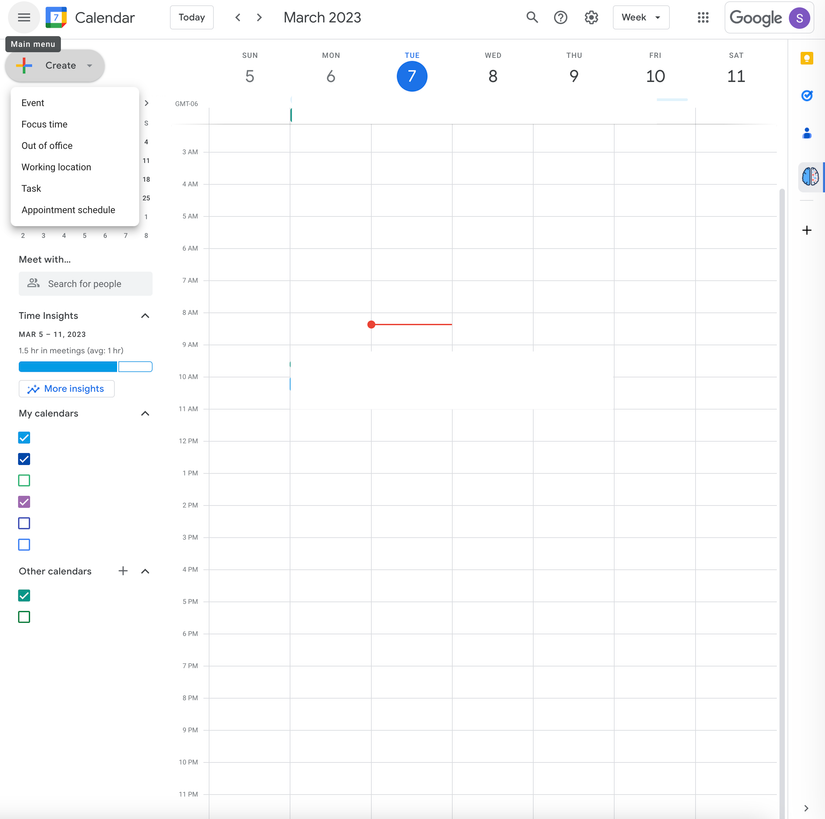Open the Week view dropdown
The width and height of the screenshot is (825, 819).
(x=641, y=17)
